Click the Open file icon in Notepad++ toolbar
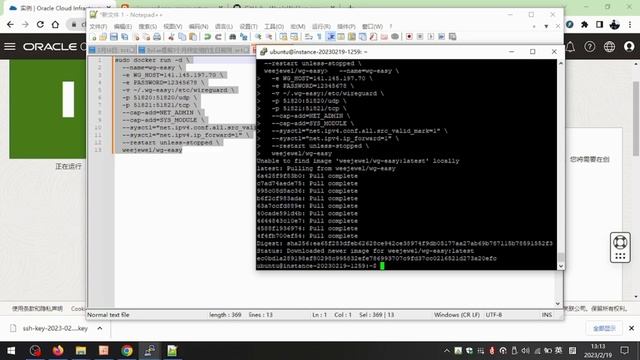Screen dimensions: 640x360 103,37
